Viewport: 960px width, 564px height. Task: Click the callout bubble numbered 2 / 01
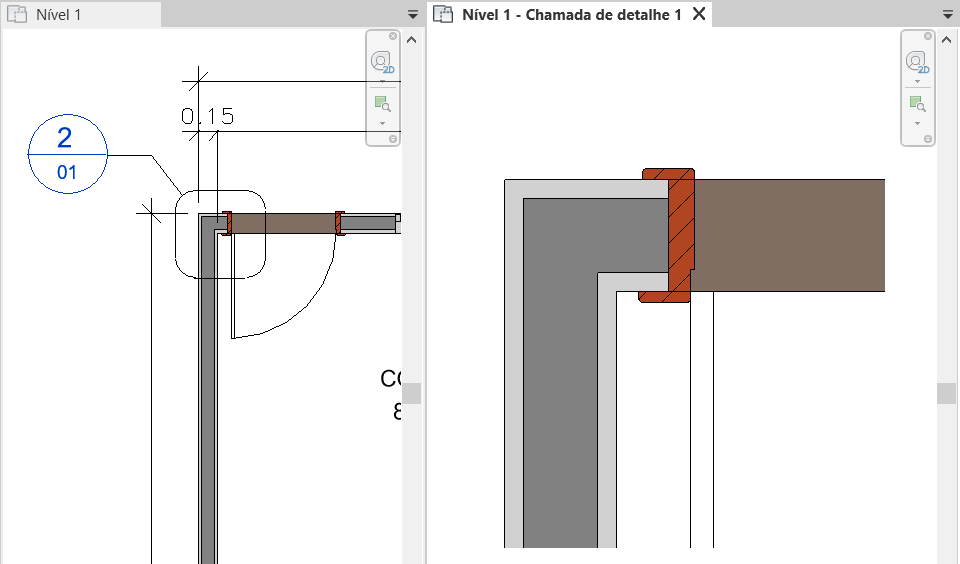[66, 154]
